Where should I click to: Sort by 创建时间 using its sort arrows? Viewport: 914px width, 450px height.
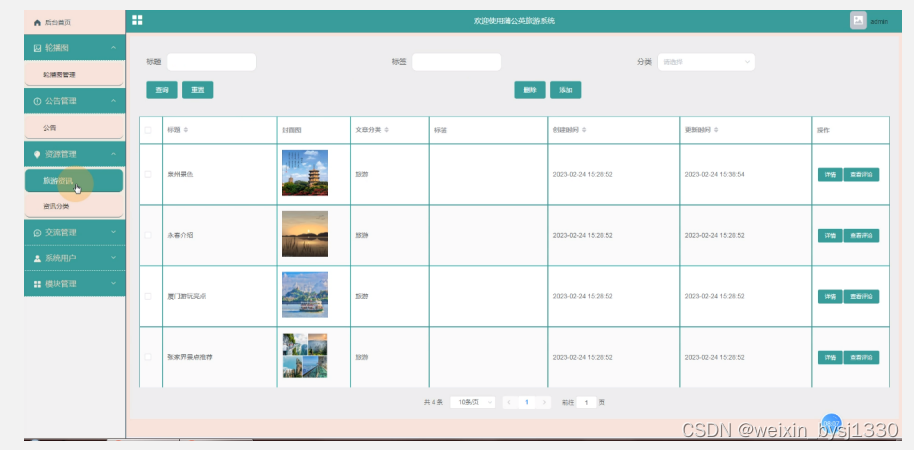[584, 130]
